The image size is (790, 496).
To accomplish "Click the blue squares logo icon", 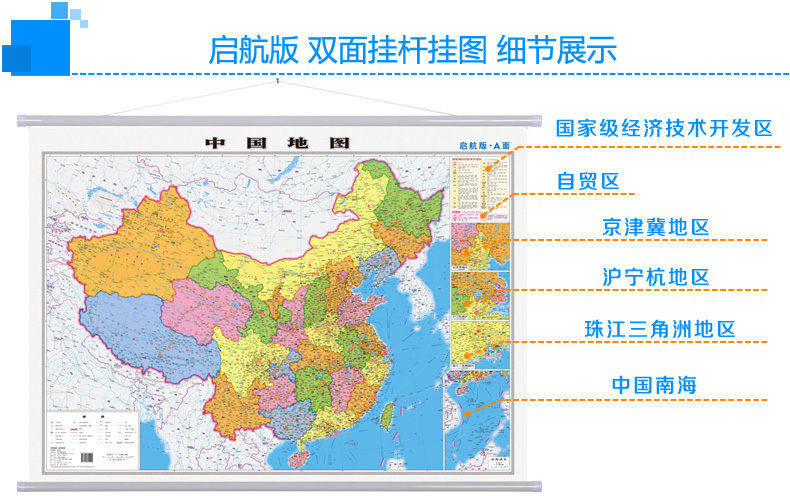I will tap(44, 39).
